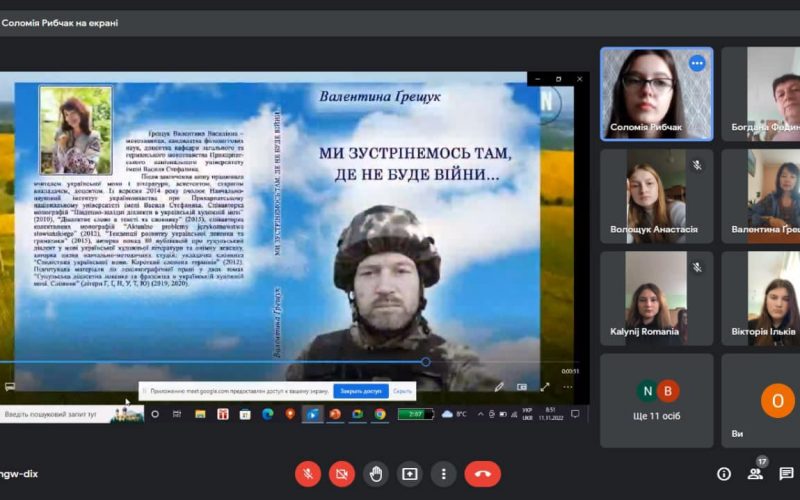Click the present screen icon

[x=409, y=473]
